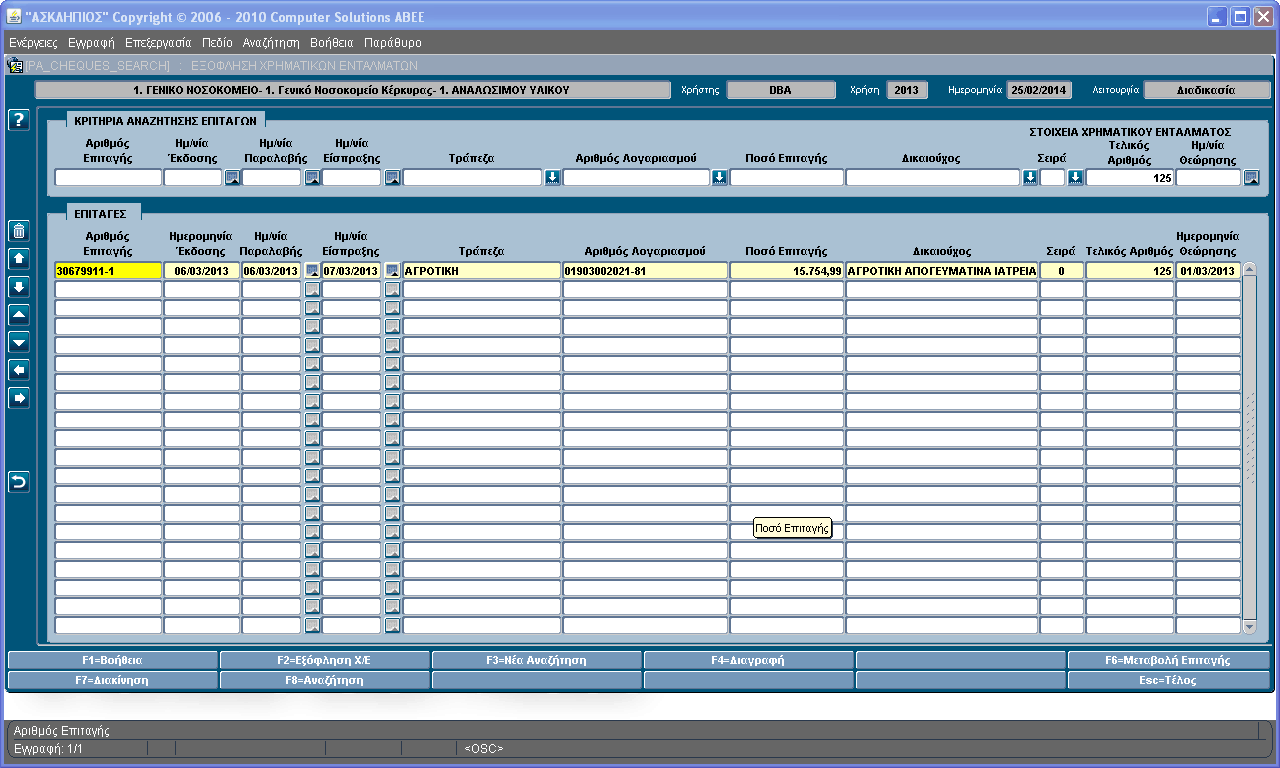Expand the Τράπεζα list in search criteria

pos(552,178)
